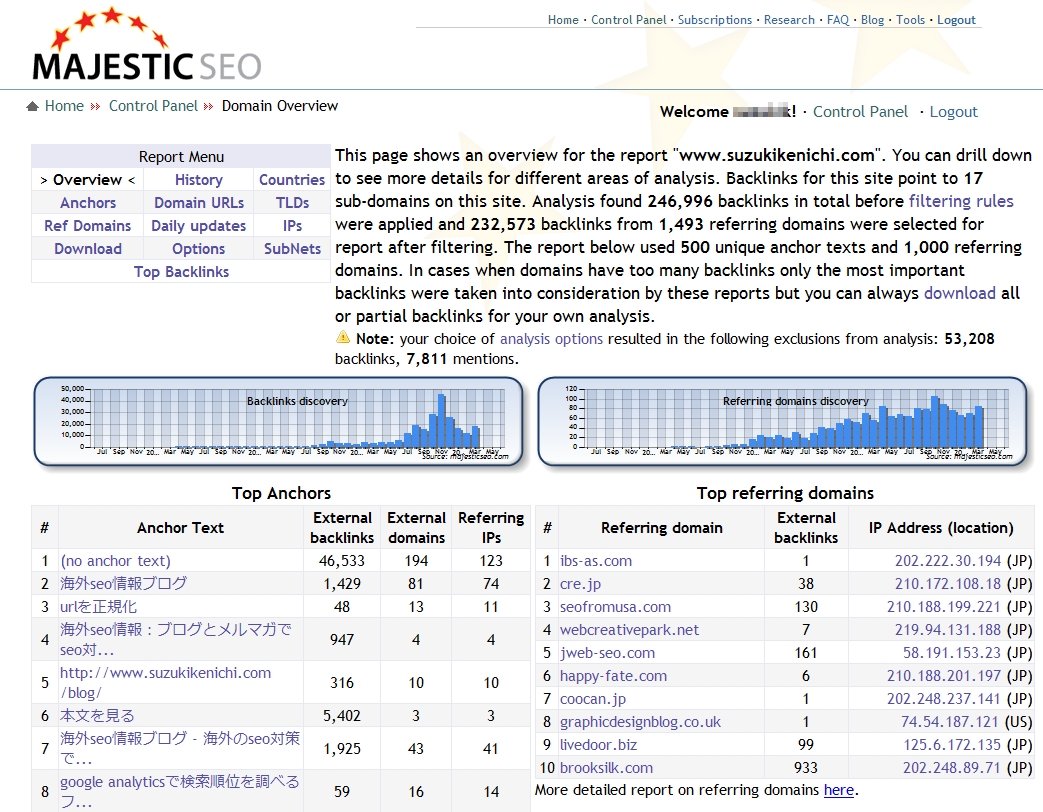Click the jweb-seo.com referring domain

coord(607,653)
